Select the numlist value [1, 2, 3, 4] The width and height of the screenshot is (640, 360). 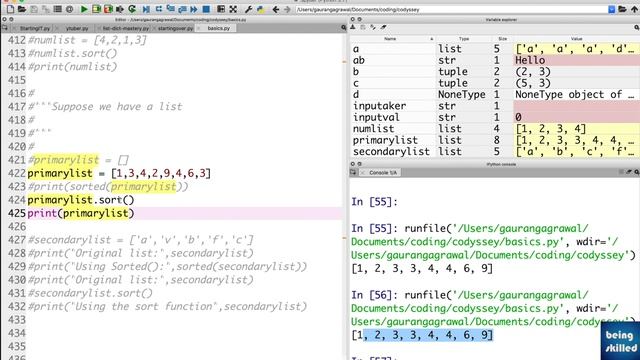[x=576, y=129]
